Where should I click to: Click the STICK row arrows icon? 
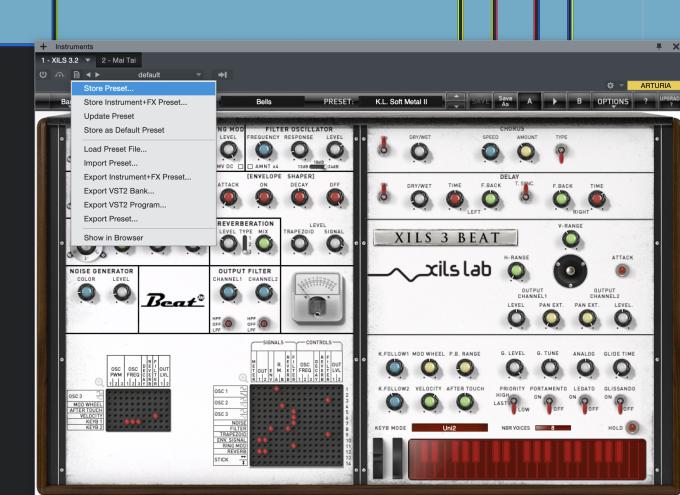coord(243,460)
